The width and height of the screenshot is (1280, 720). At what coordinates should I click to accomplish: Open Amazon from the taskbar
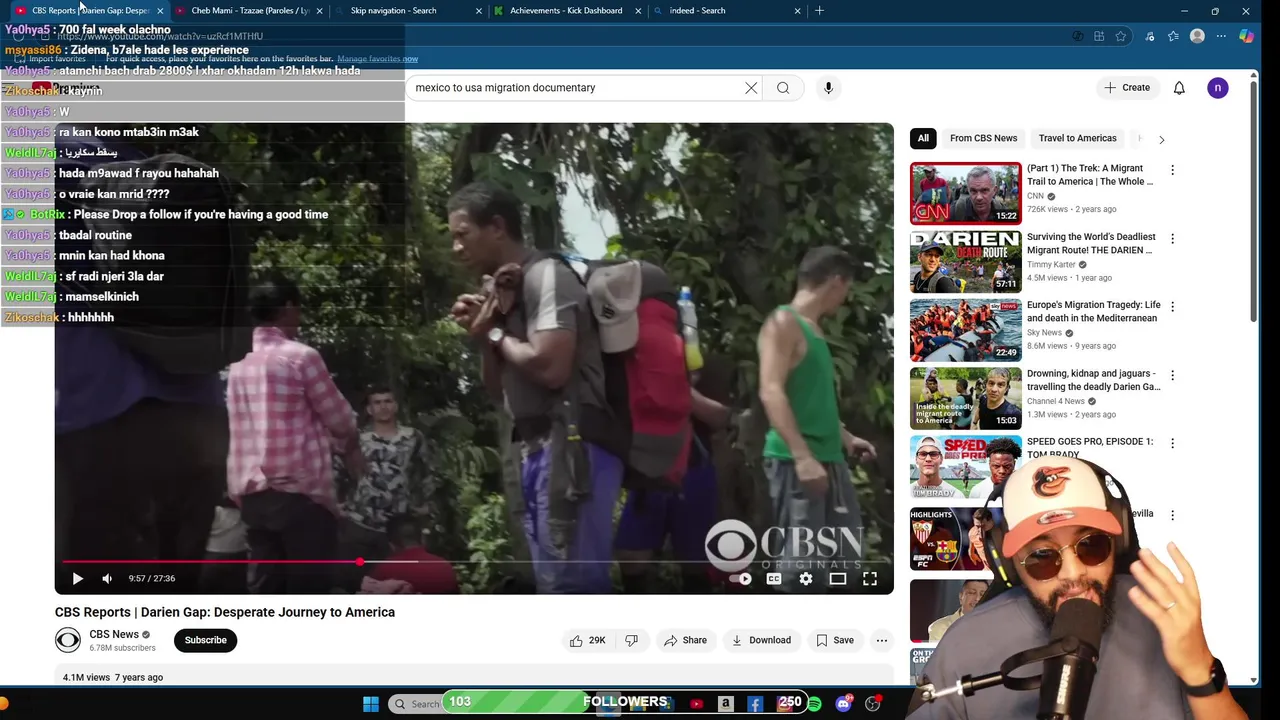pyautogui.click(x=726, y=704)
